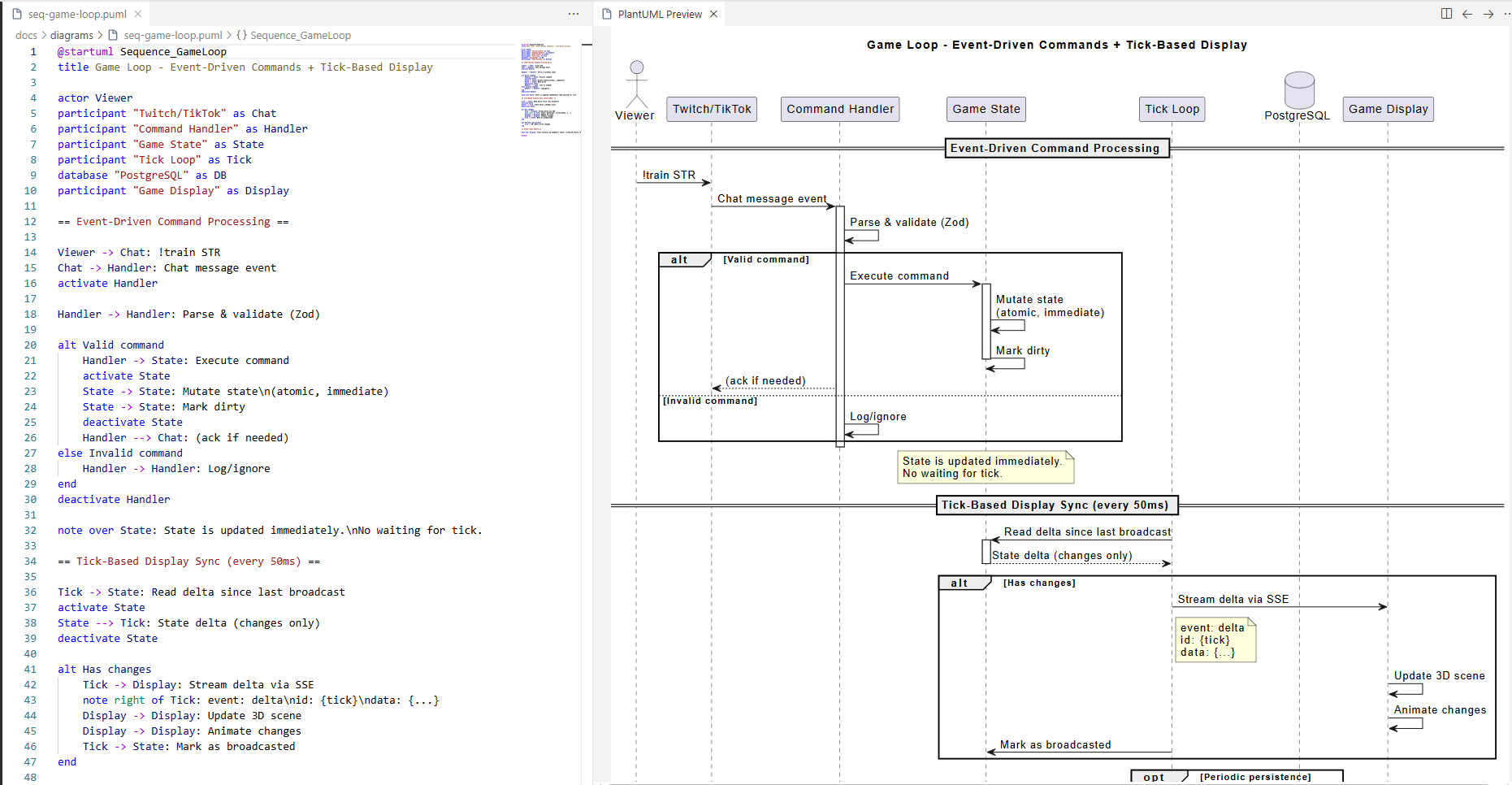The width and height of the screenshot is (1512, 785).
Task: Click 'activate Handler' on line 16
Action: 107,283
